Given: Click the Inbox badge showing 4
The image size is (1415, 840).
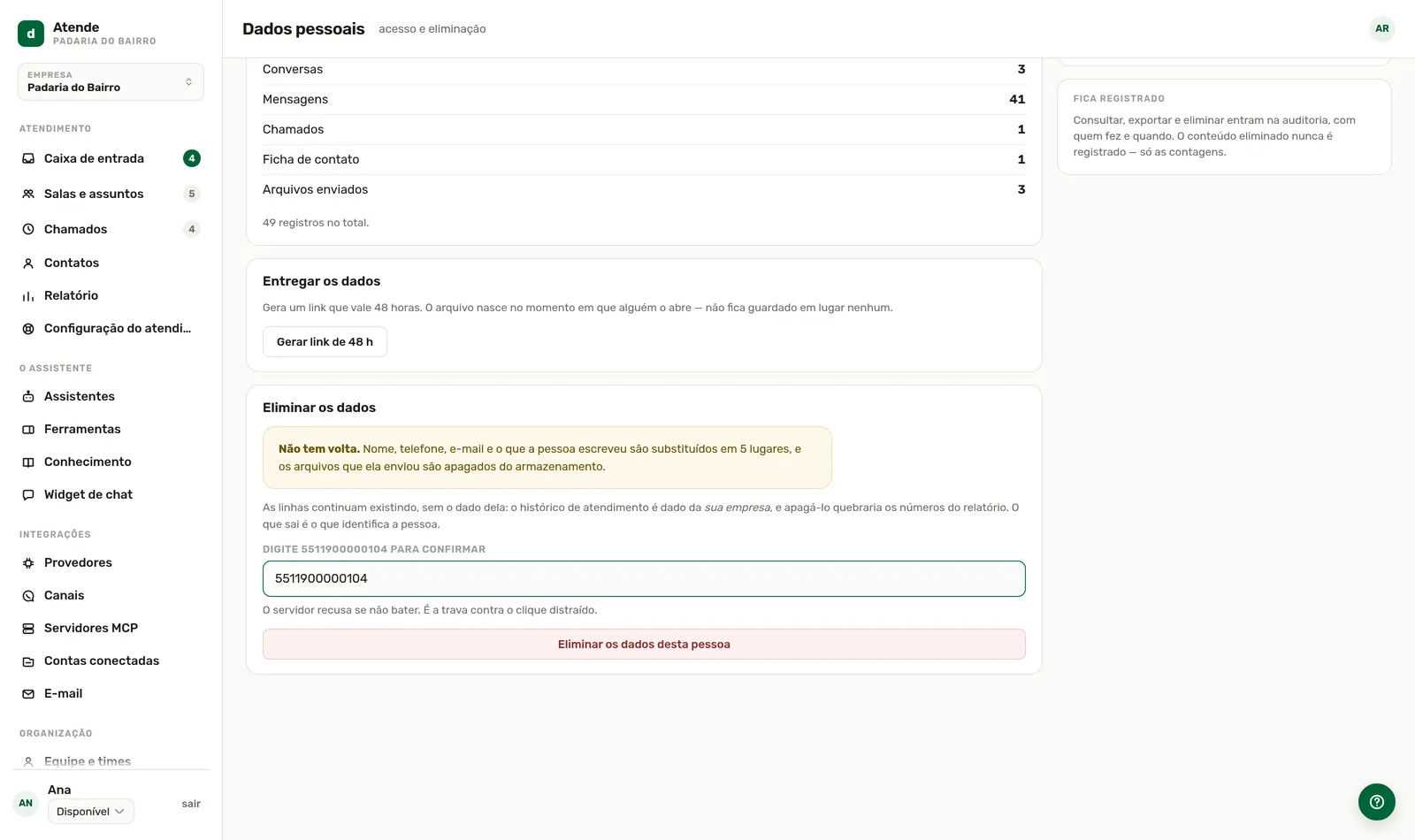Looking at the screenshot, I should 192,158.
